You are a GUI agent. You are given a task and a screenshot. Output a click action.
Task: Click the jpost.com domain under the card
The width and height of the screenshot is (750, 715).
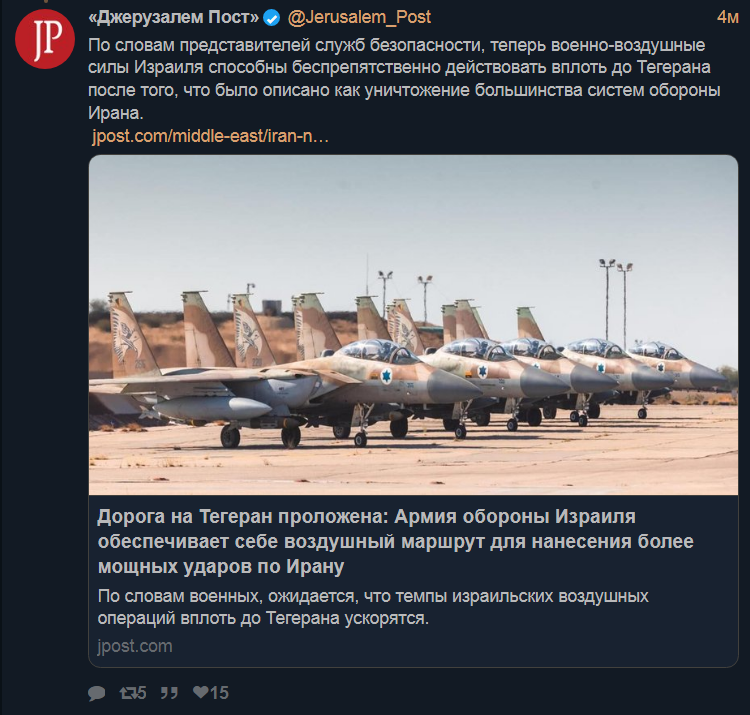(135, 646)
